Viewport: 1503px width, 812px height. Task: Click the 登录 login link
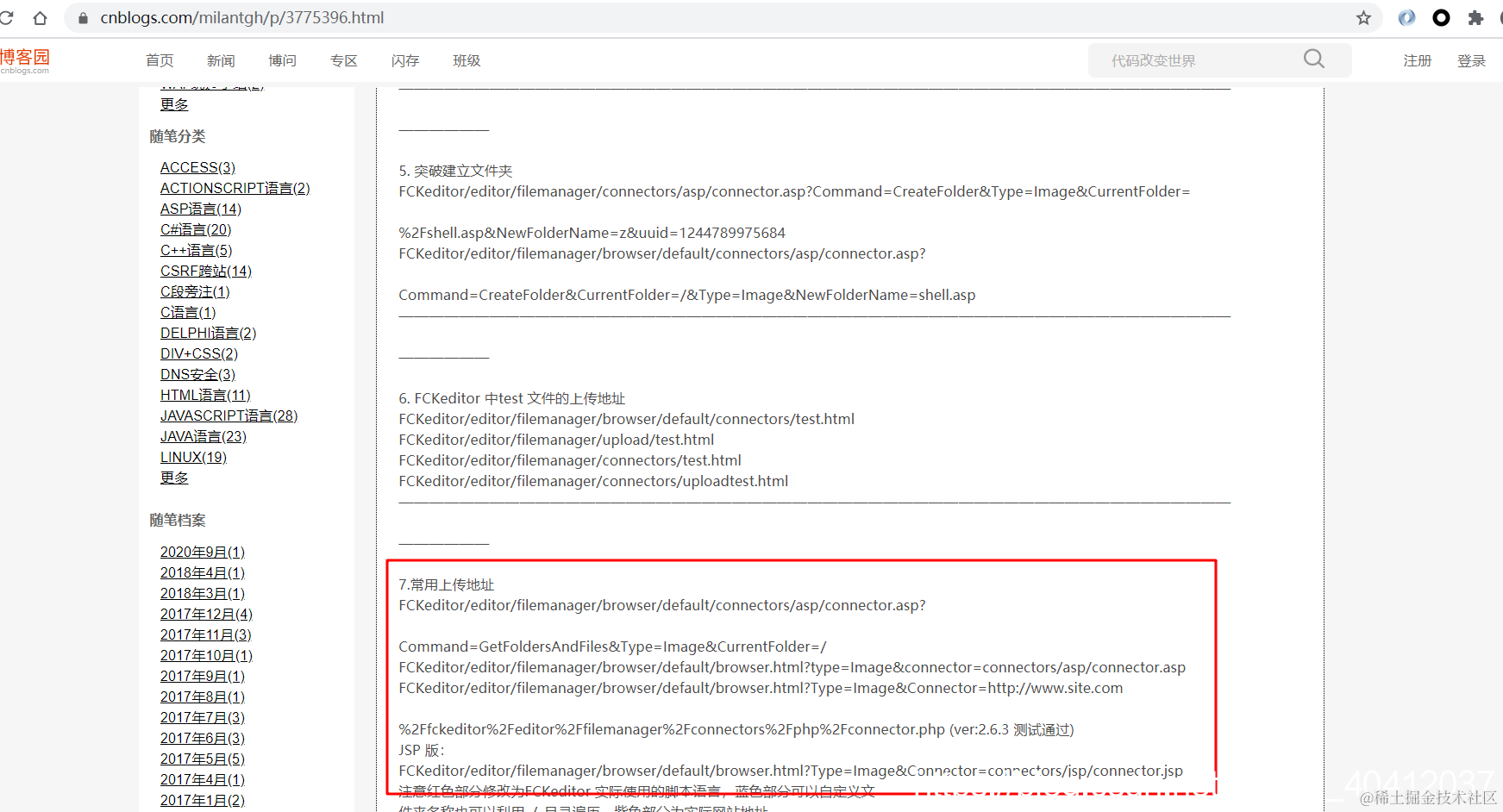pyautogui.click(x=1472, y=60)
